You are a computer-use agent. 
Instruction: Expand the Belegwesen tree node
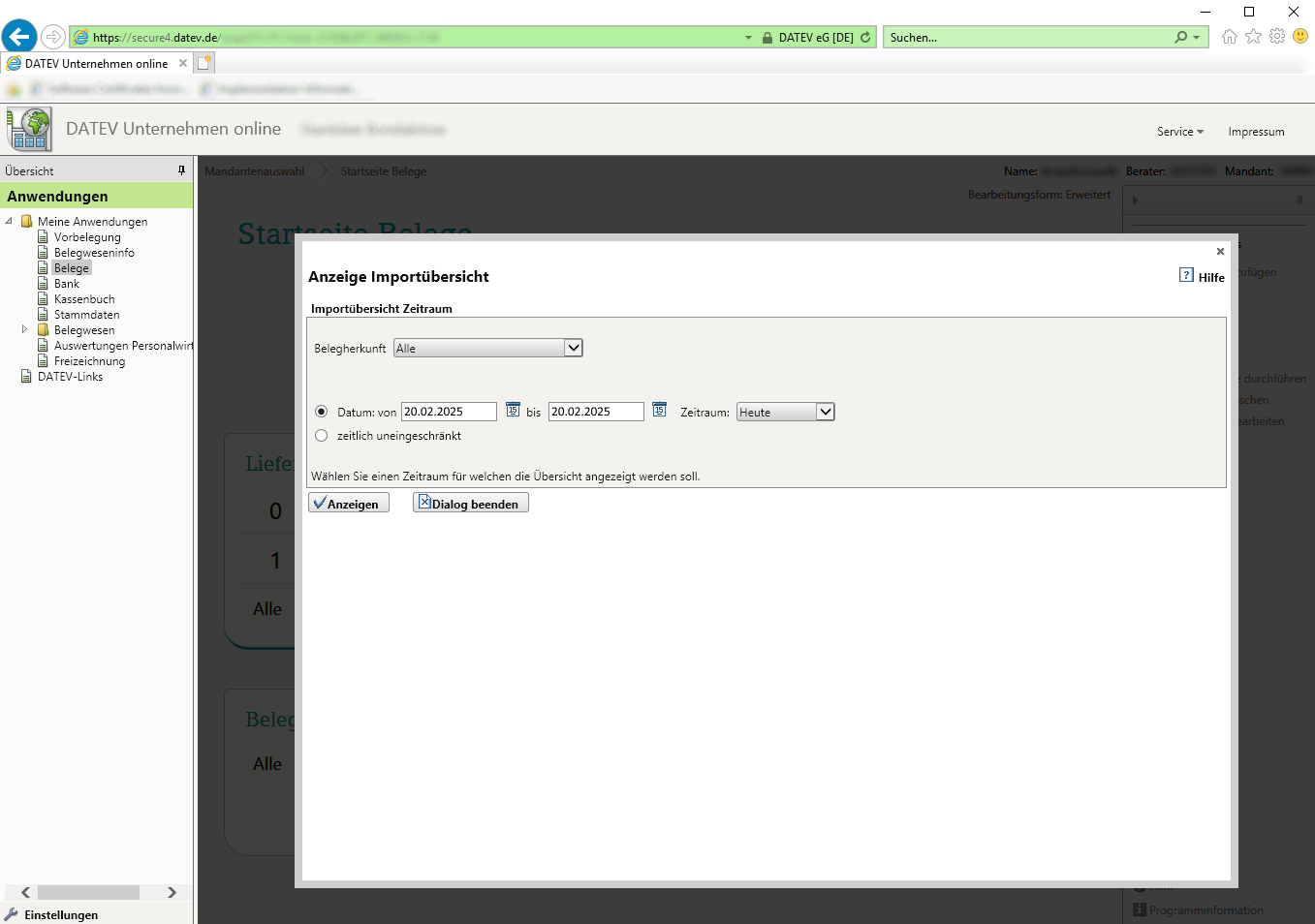24,329
